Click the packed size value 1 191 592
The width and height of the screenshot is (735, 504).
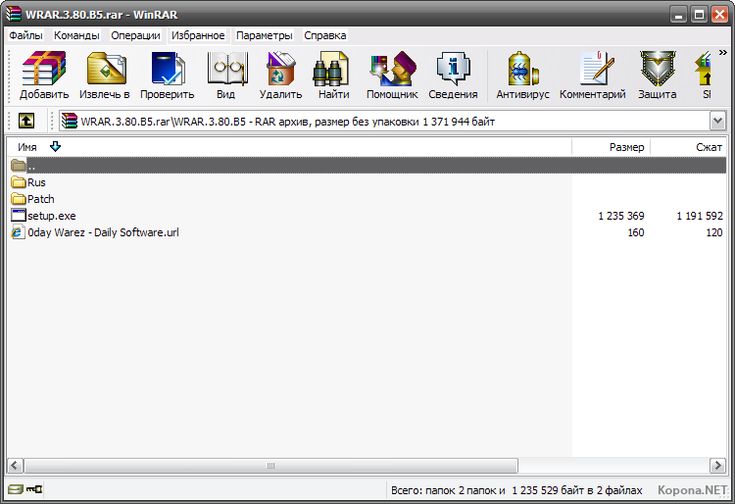click(699, 216)
